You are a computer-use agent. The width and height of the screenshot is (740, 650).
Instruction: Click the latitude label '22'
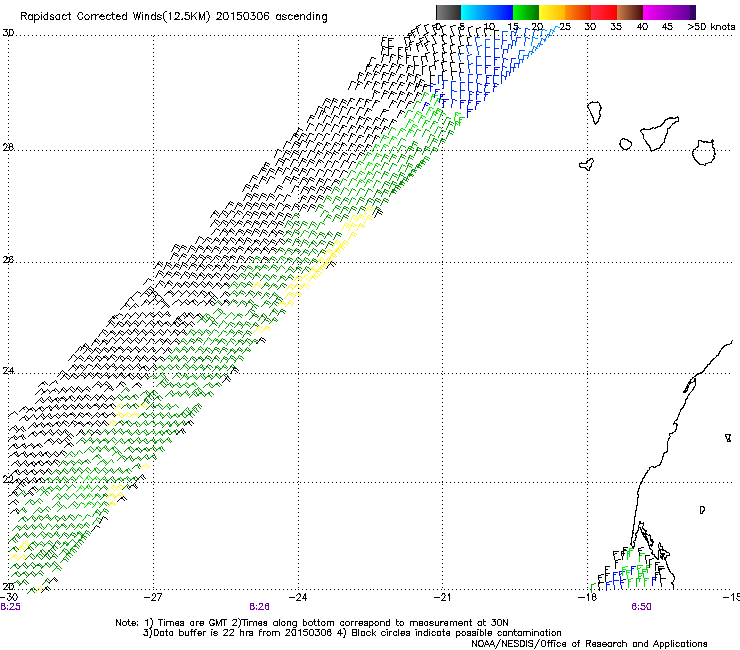pyautogui.click(x=8, y=480)
